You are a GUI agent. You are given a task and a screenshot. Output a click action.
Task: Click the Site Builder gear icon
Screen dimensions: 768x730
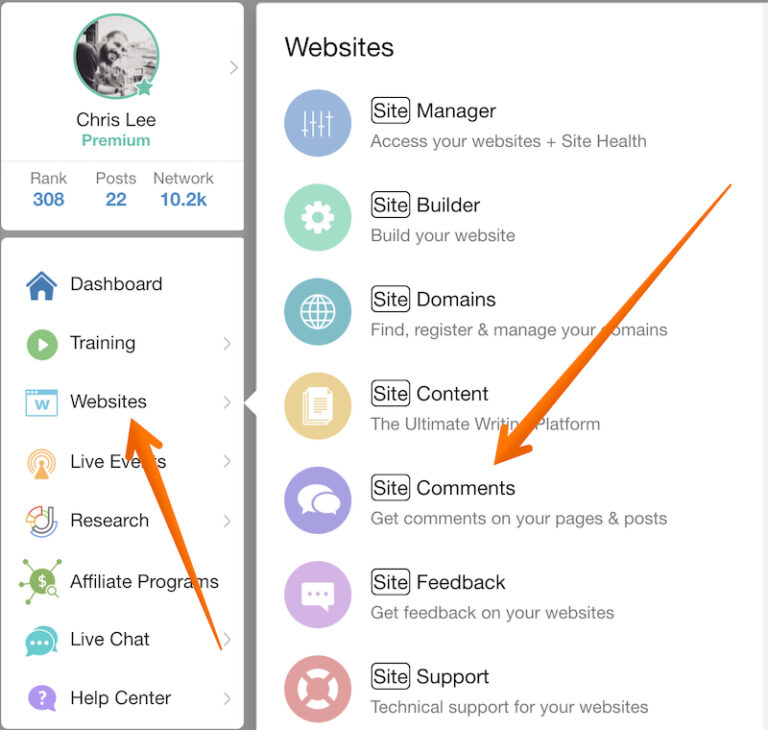(317, 217)
